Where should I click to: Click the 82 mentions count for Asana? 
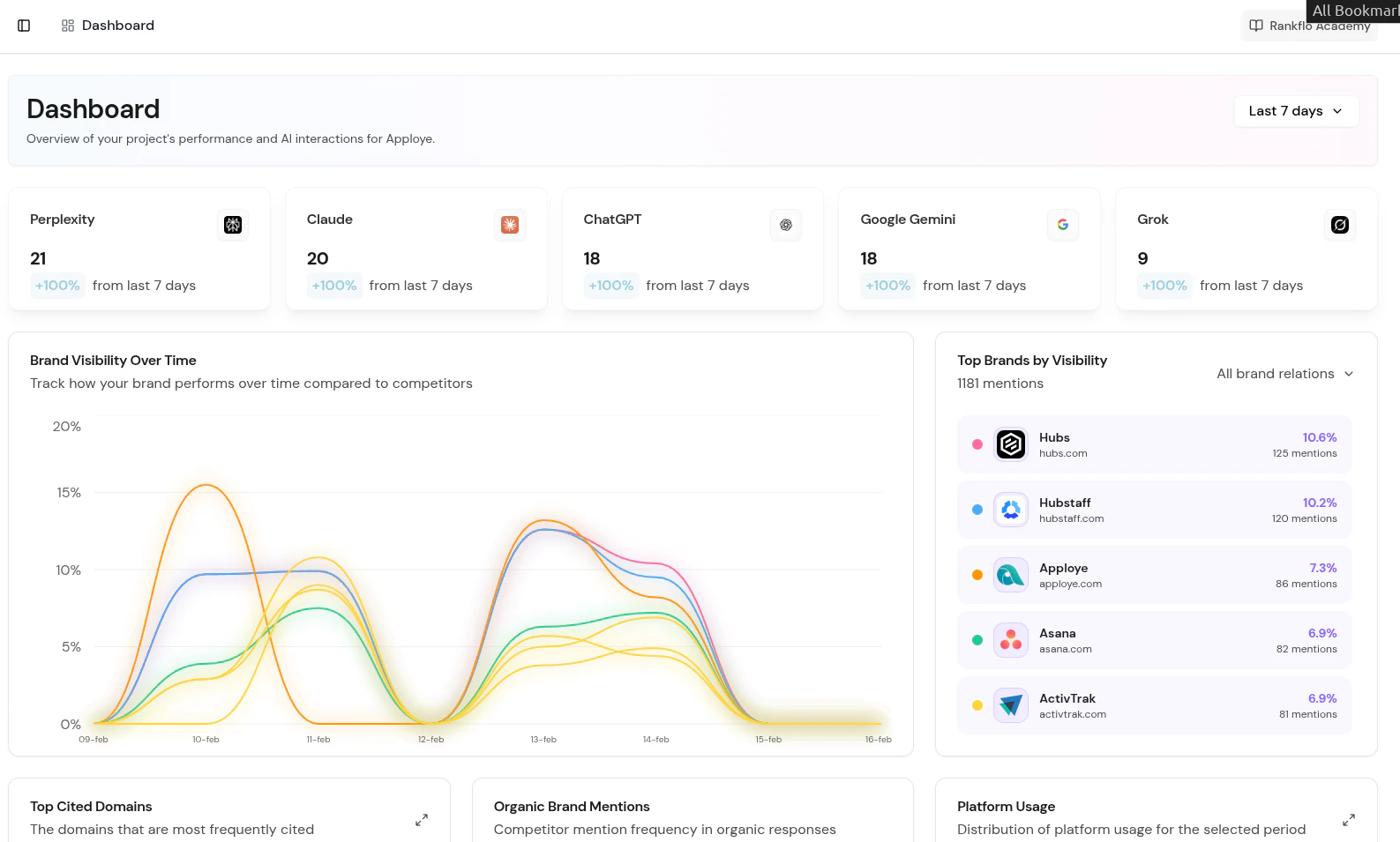point(1306,649)
